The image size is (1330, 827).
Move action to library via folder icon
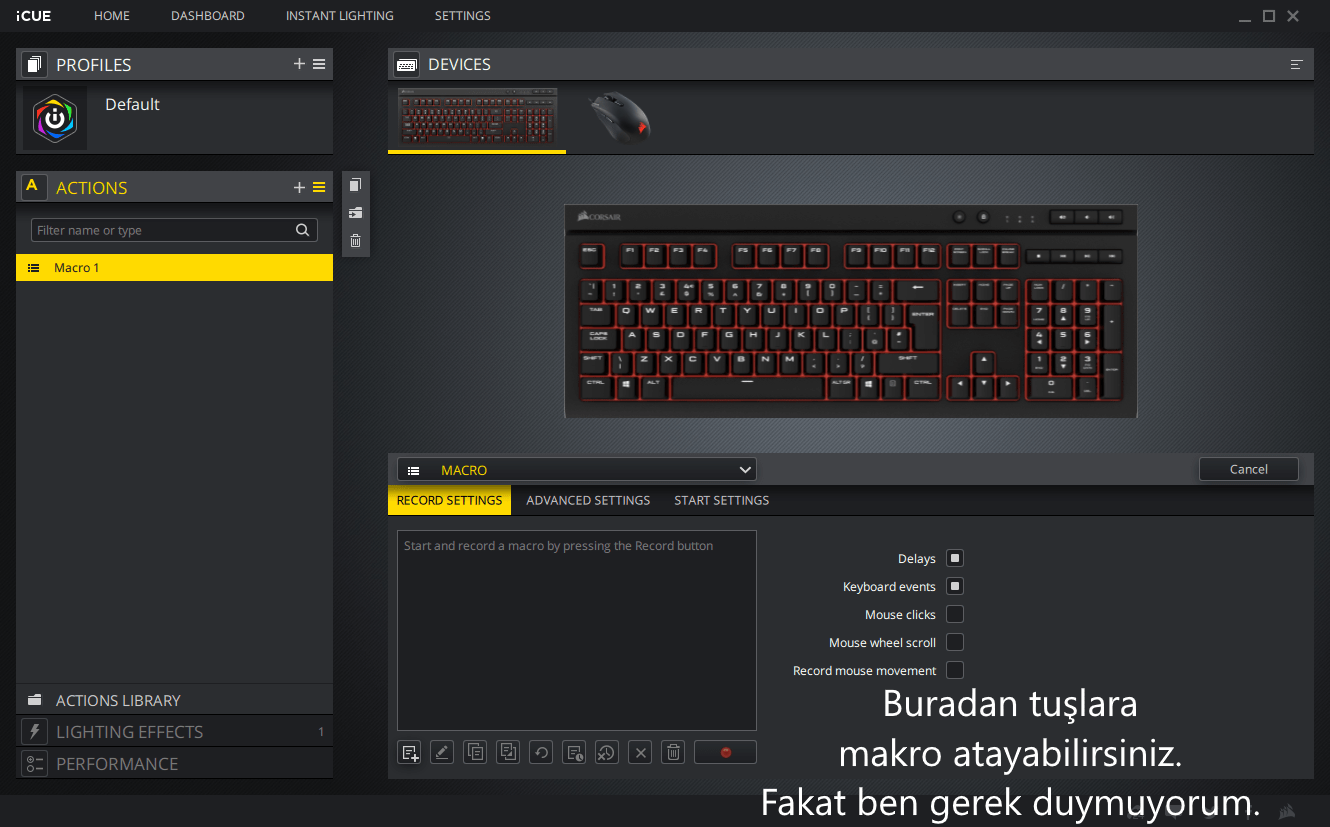(355, 213)
